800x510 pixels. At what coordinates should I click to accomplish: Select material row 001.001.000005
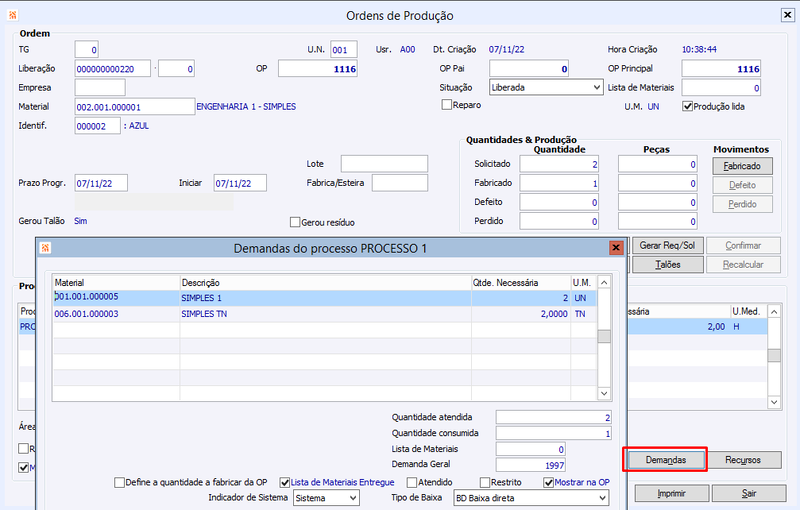point(324,298)
